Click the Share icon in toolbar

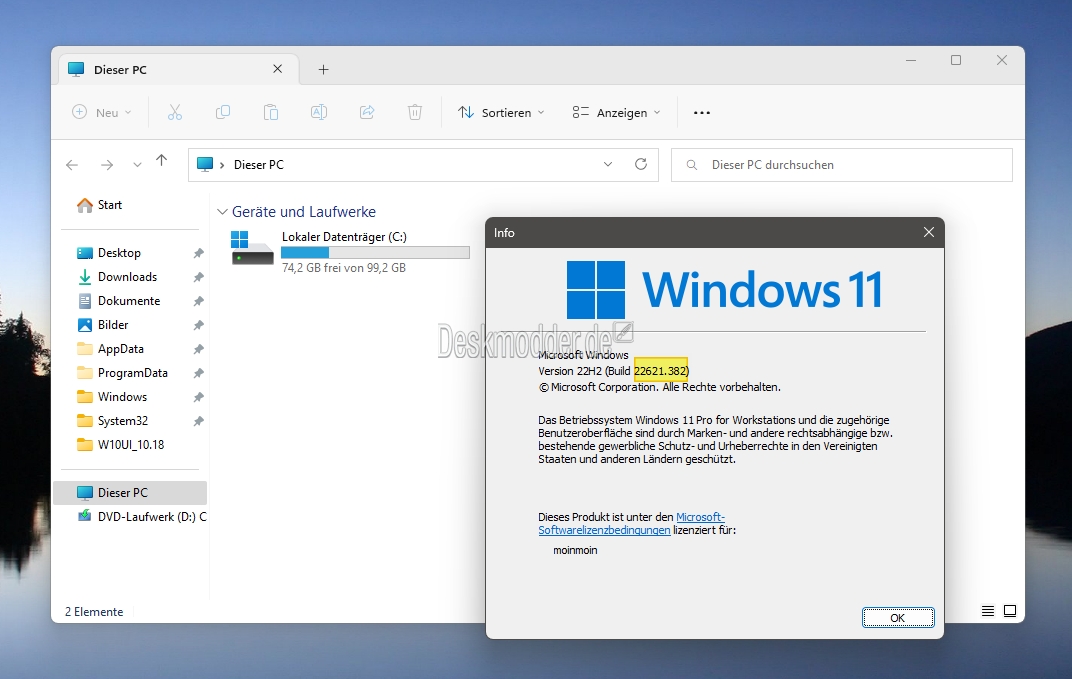pos(367,112)
